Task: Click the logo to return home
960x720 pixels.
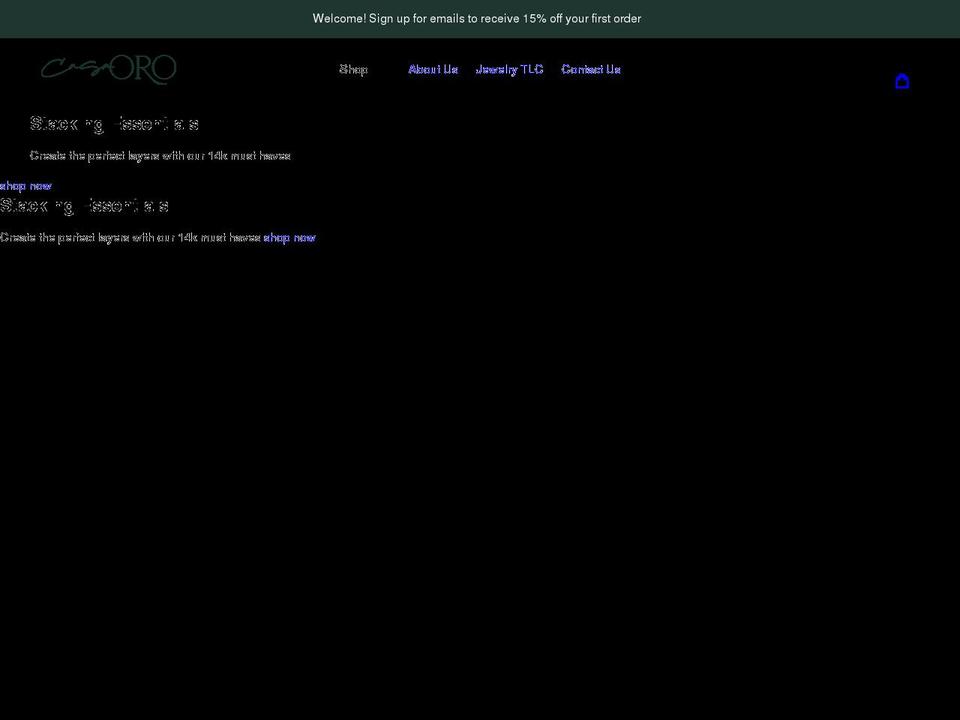Action: pos(109,68)
